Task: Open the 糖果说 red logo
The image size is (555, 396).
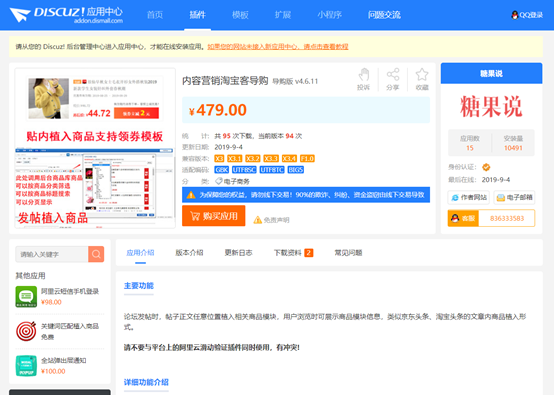Action: point(491,106)
